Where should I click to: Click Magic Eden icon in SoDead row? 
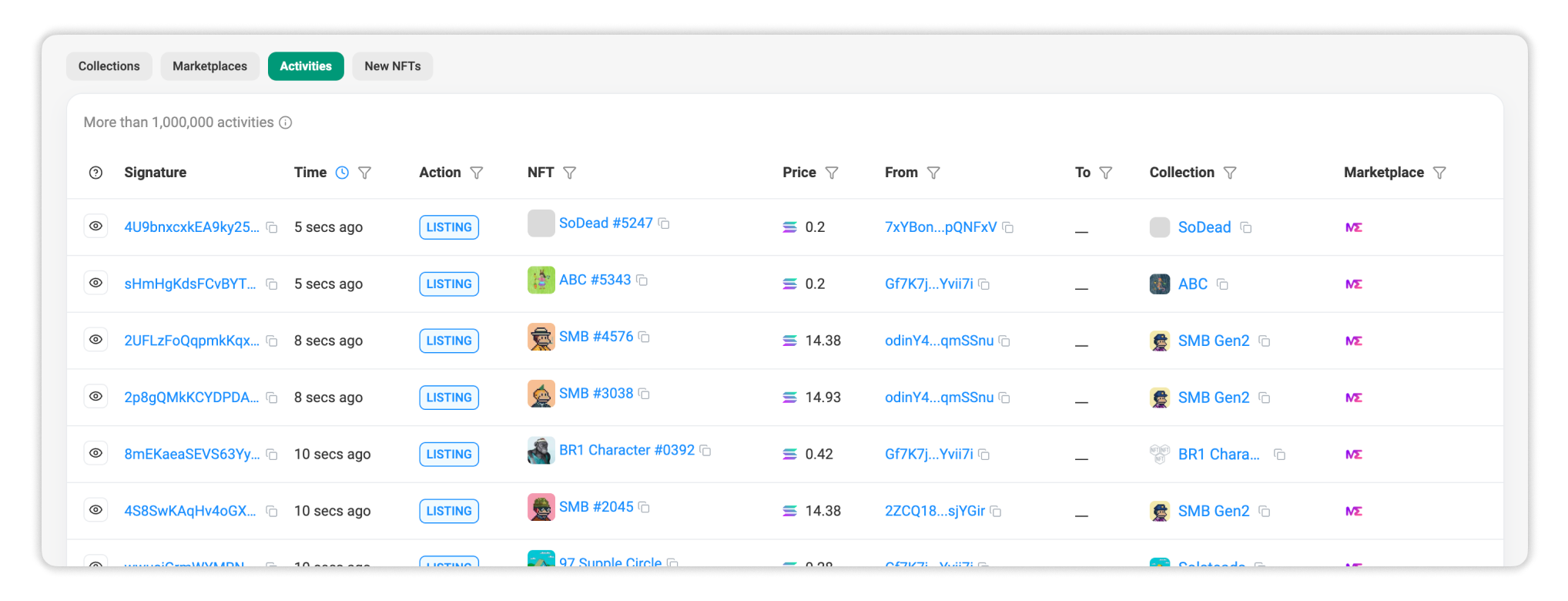pos(1353,227)
